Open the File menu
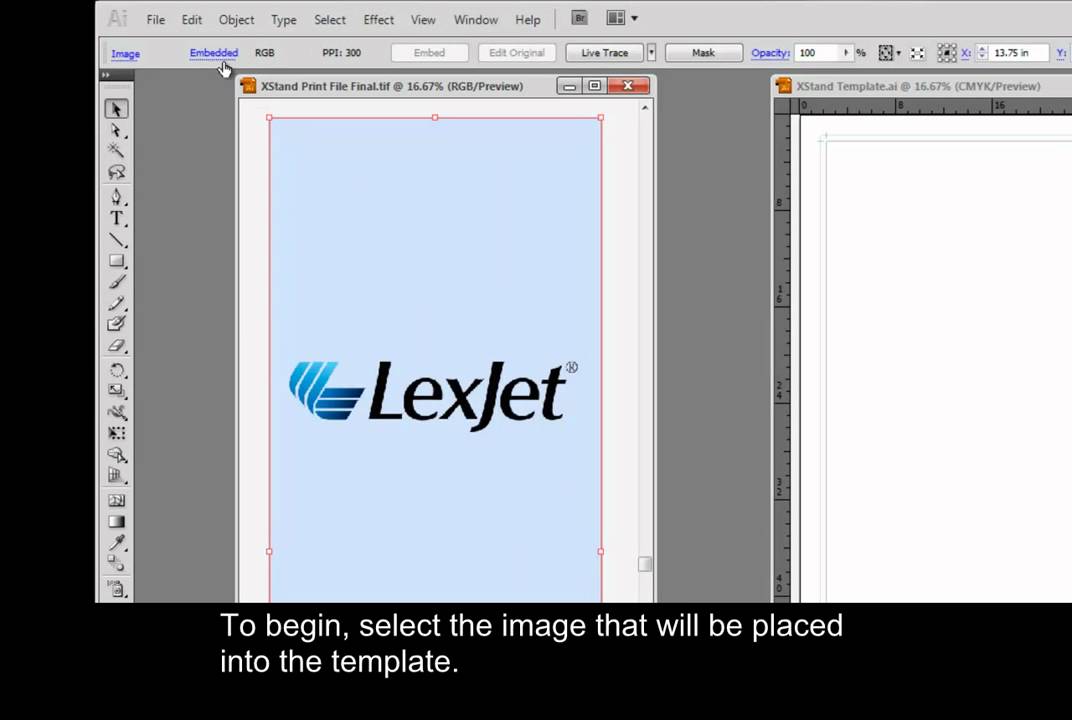 point(156,20)
